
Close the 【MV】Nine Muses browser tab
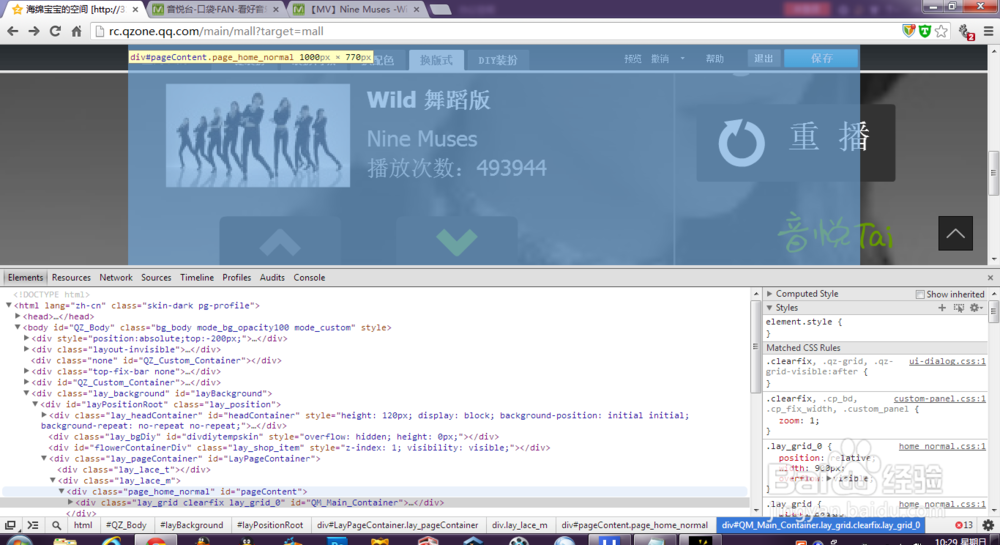[x=416, y=10]
